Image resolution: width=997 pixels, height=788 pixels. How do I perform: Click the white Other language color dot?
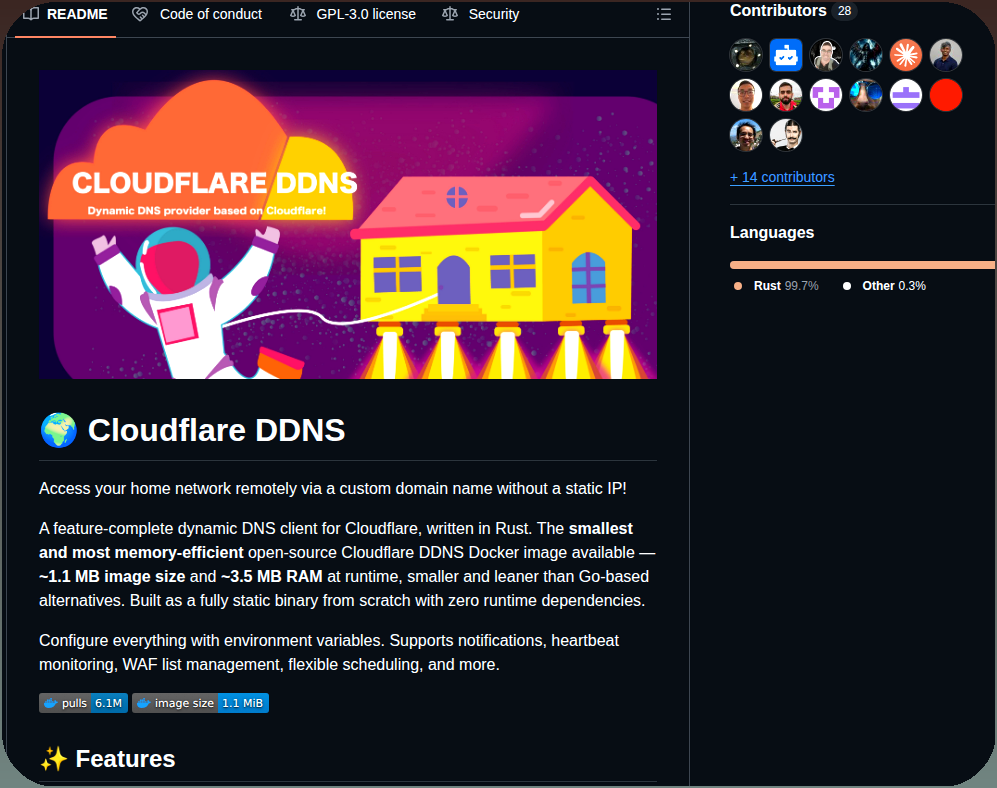(x=847, y=286)
